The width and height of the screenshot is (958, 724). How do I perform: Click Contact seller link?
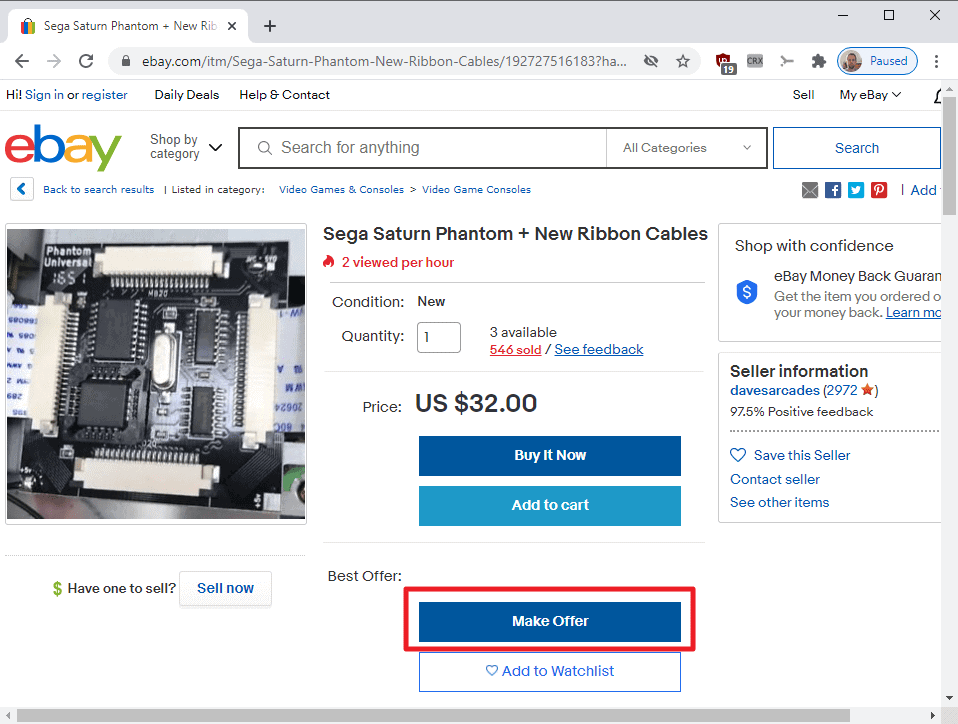tap(775, 480)
